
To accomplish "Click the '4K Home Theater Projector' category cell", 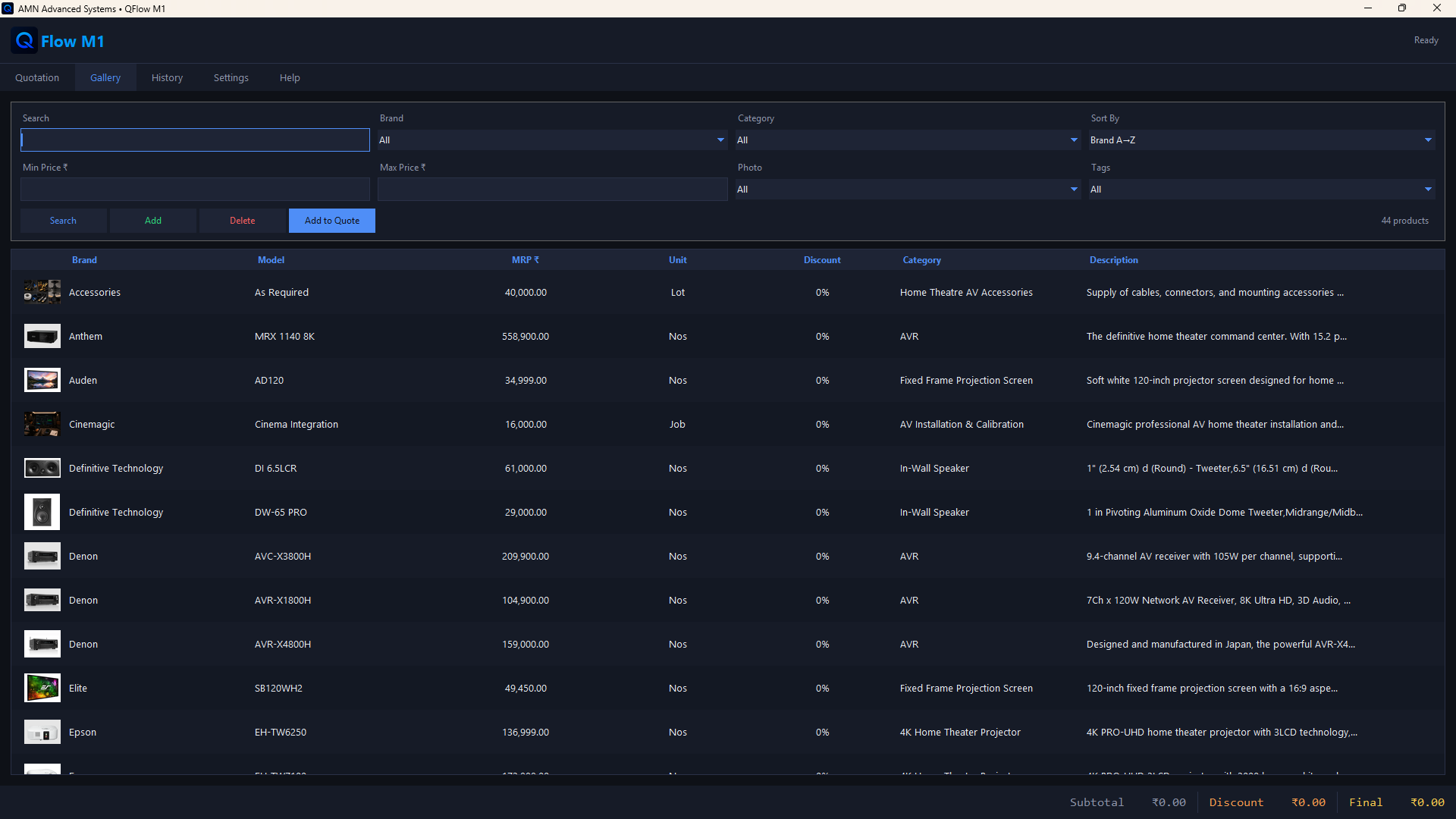I will (960, 732).
